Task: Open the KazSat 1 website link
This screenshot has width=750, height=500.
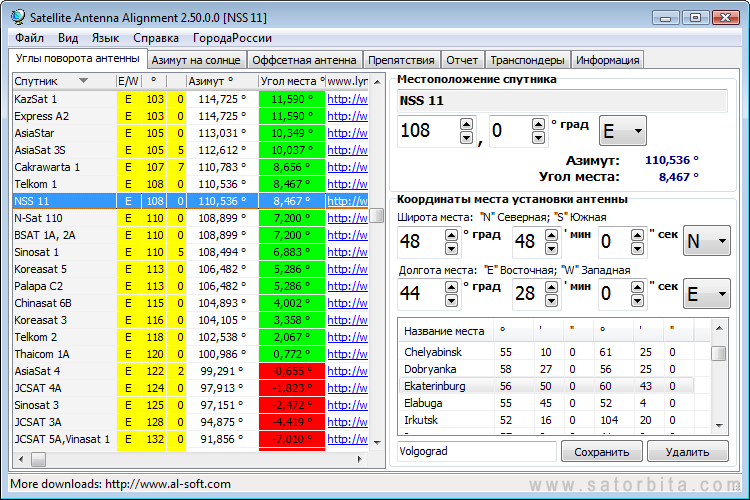Action: coord(348,99)
